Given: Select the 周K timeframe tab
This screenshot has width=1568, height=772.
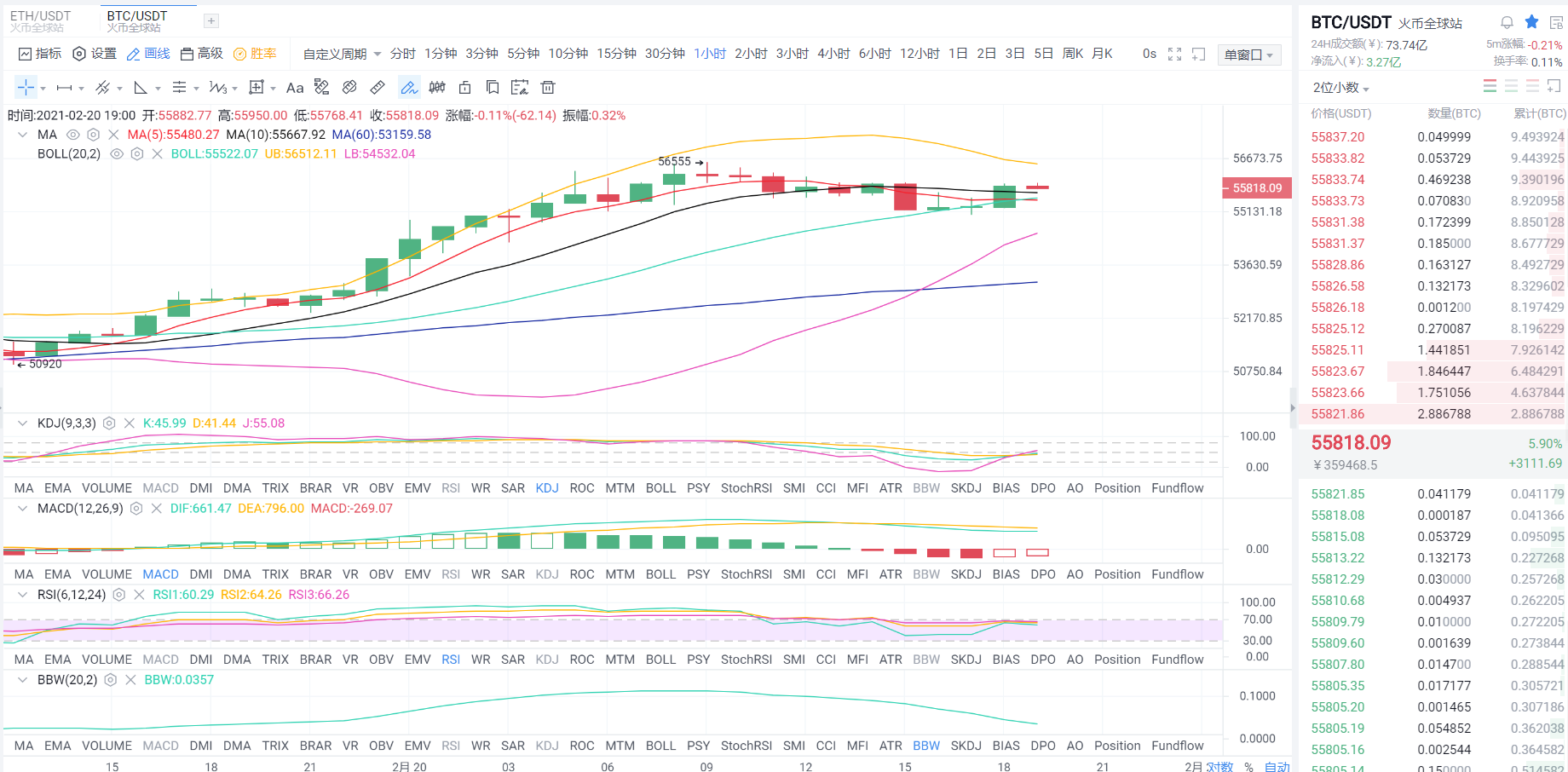Looking at the screenshot, I should (x=1072, y=53).
